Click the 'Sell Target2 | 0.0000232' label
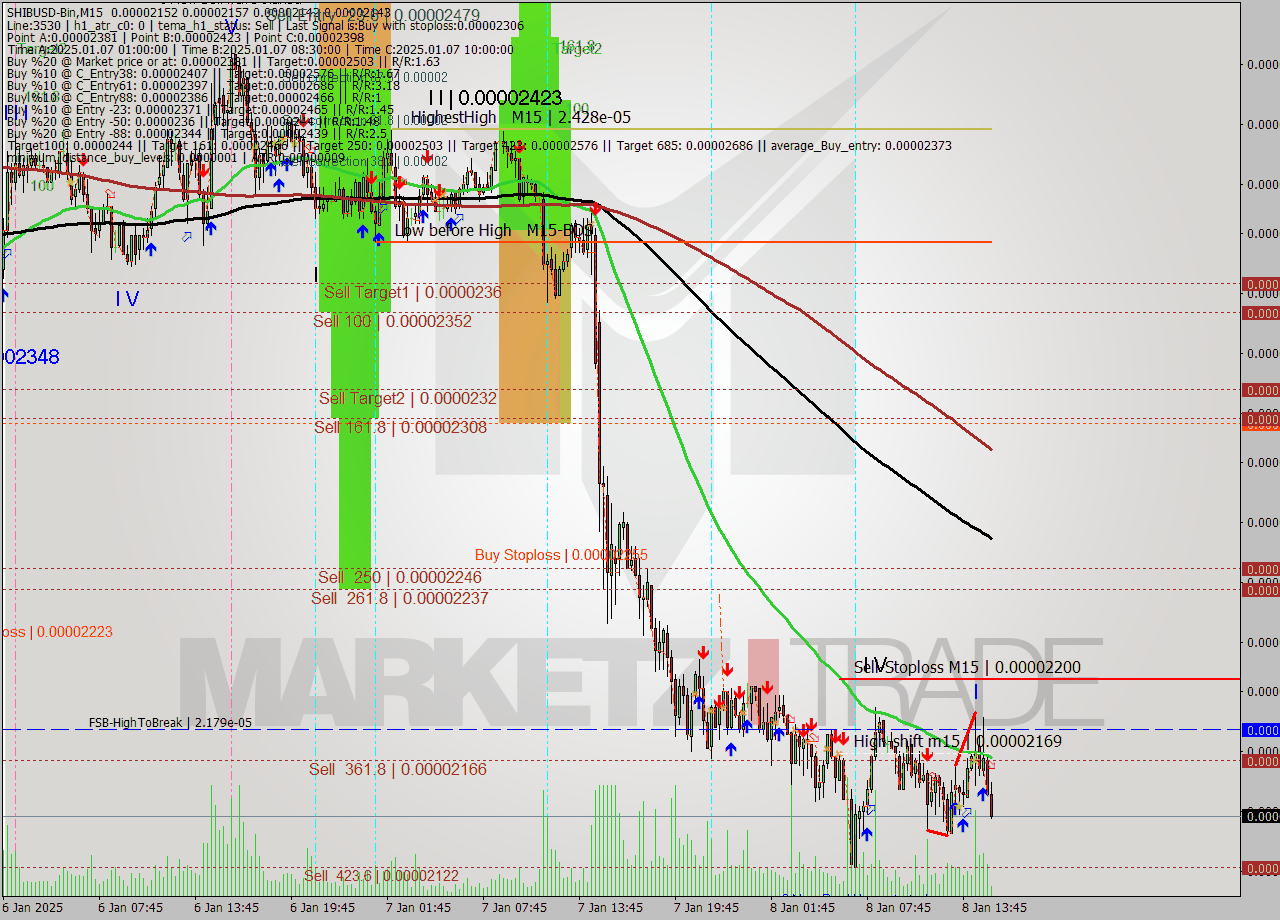 pyautogui.click(x=407, y=398)
